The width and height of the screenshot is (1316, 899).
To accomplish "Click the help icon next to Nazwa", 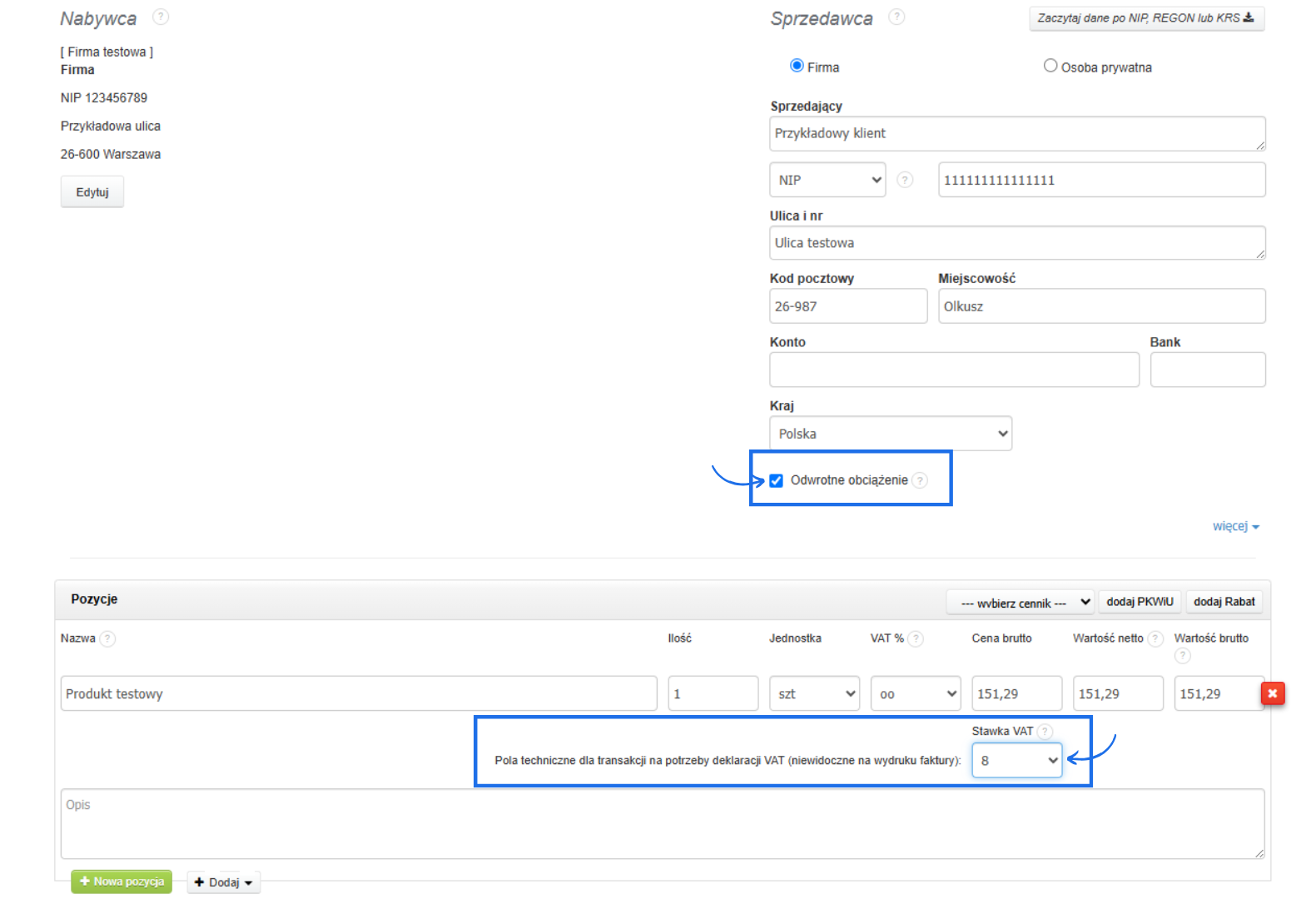I will click(x=107, y=638).
